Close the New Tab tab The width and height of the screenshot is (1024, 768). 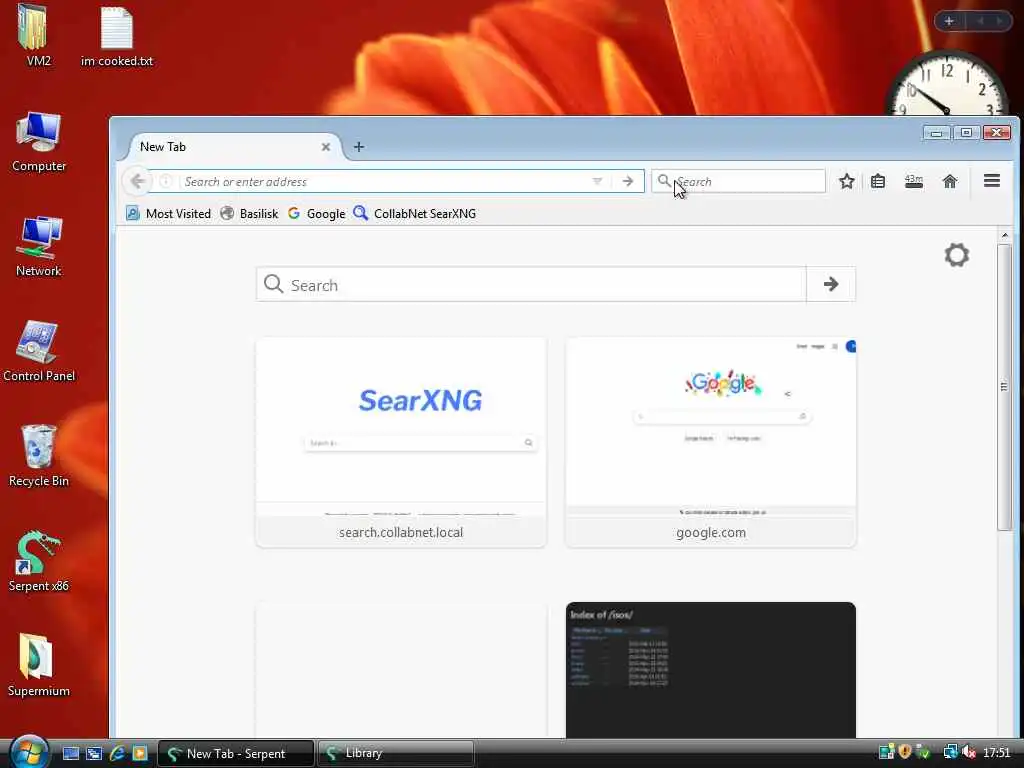click(x=326, y=147)
